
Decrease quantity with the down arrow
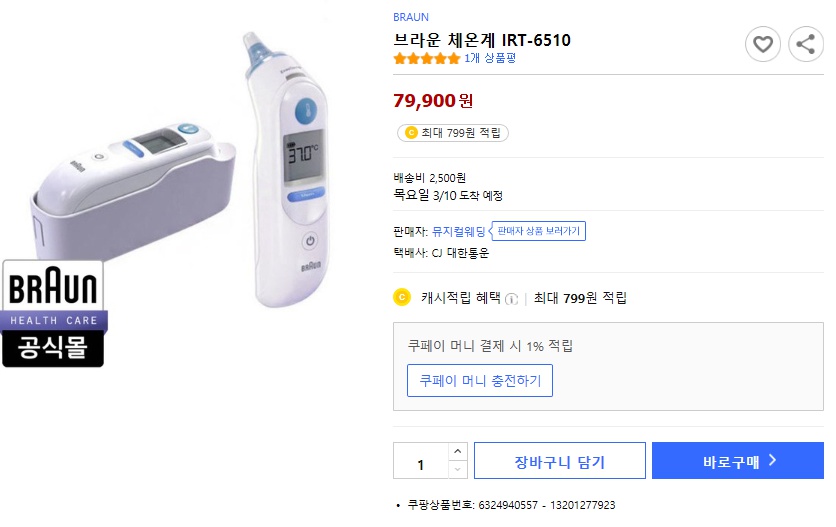457,469
